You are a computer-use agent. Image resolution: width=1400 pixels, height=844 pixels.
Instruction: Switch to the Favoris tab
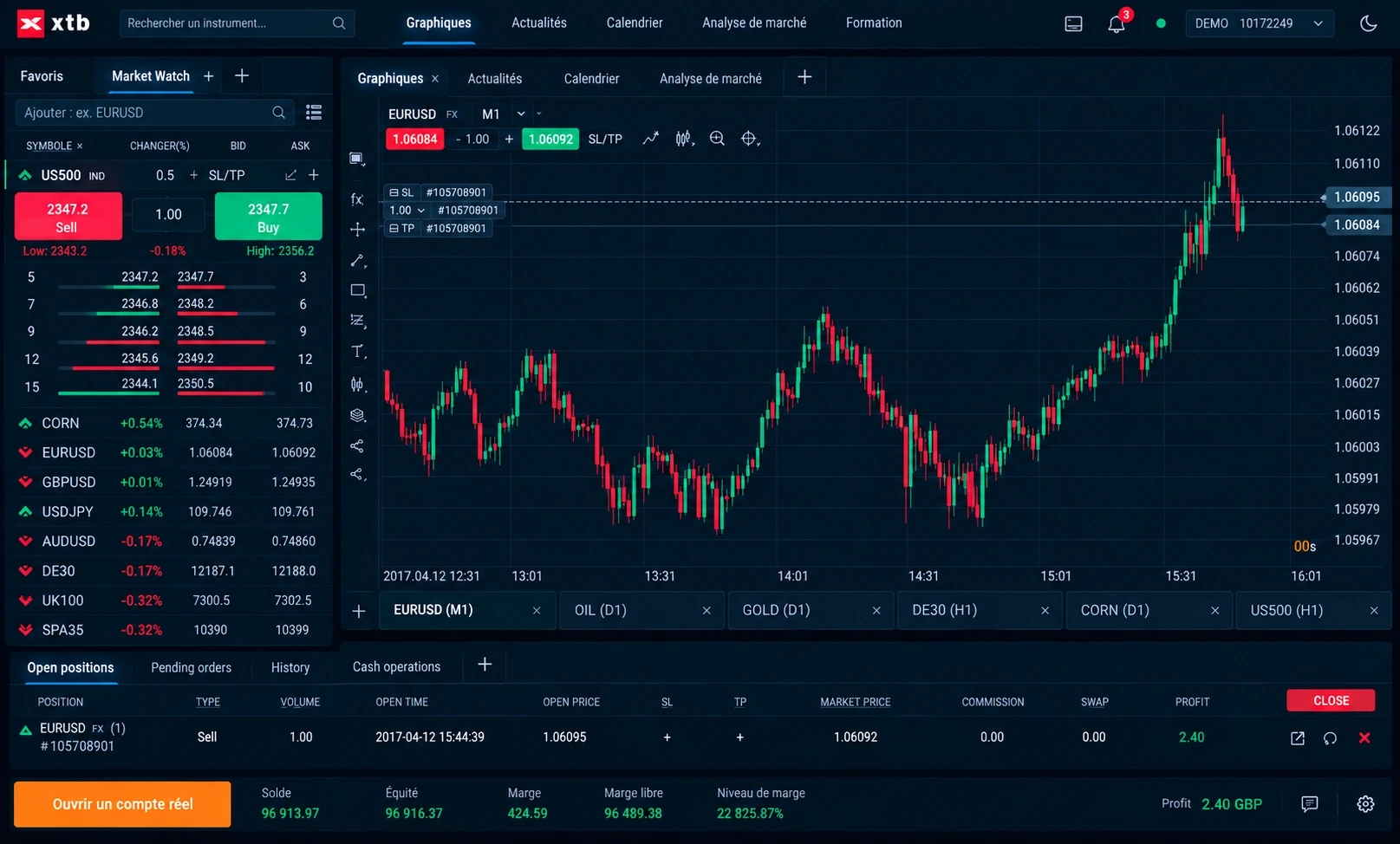tap(42, 76)
